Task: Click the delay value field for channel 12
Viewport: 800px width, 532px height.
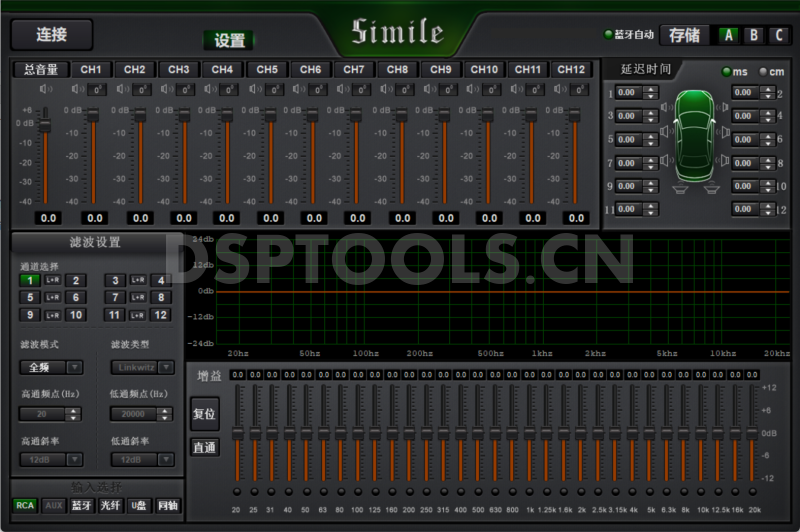Action: click(x=745, y=209)
